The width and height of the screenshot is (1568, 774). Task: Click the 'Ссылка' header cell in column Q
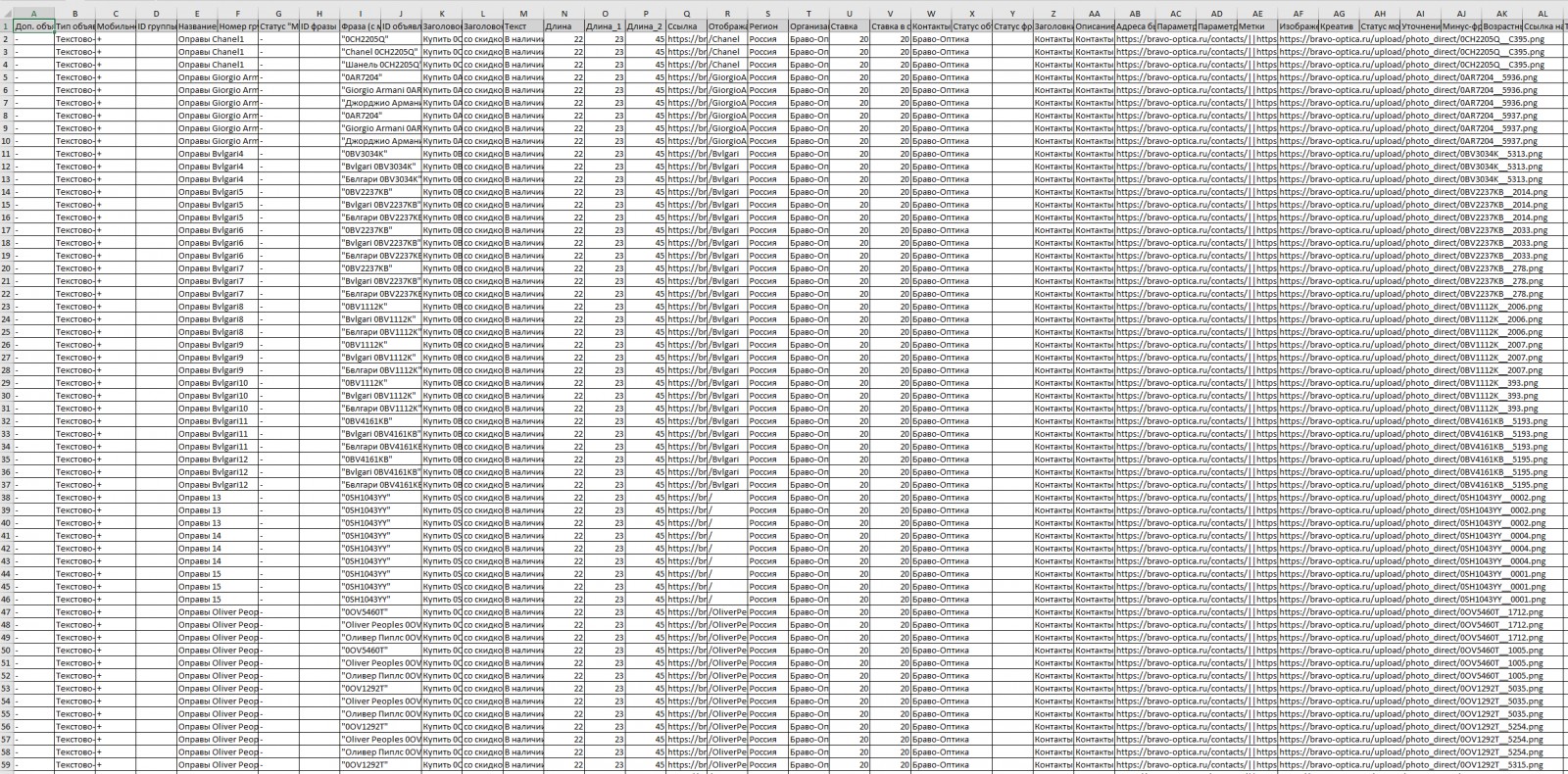click(x=686, y=26)
